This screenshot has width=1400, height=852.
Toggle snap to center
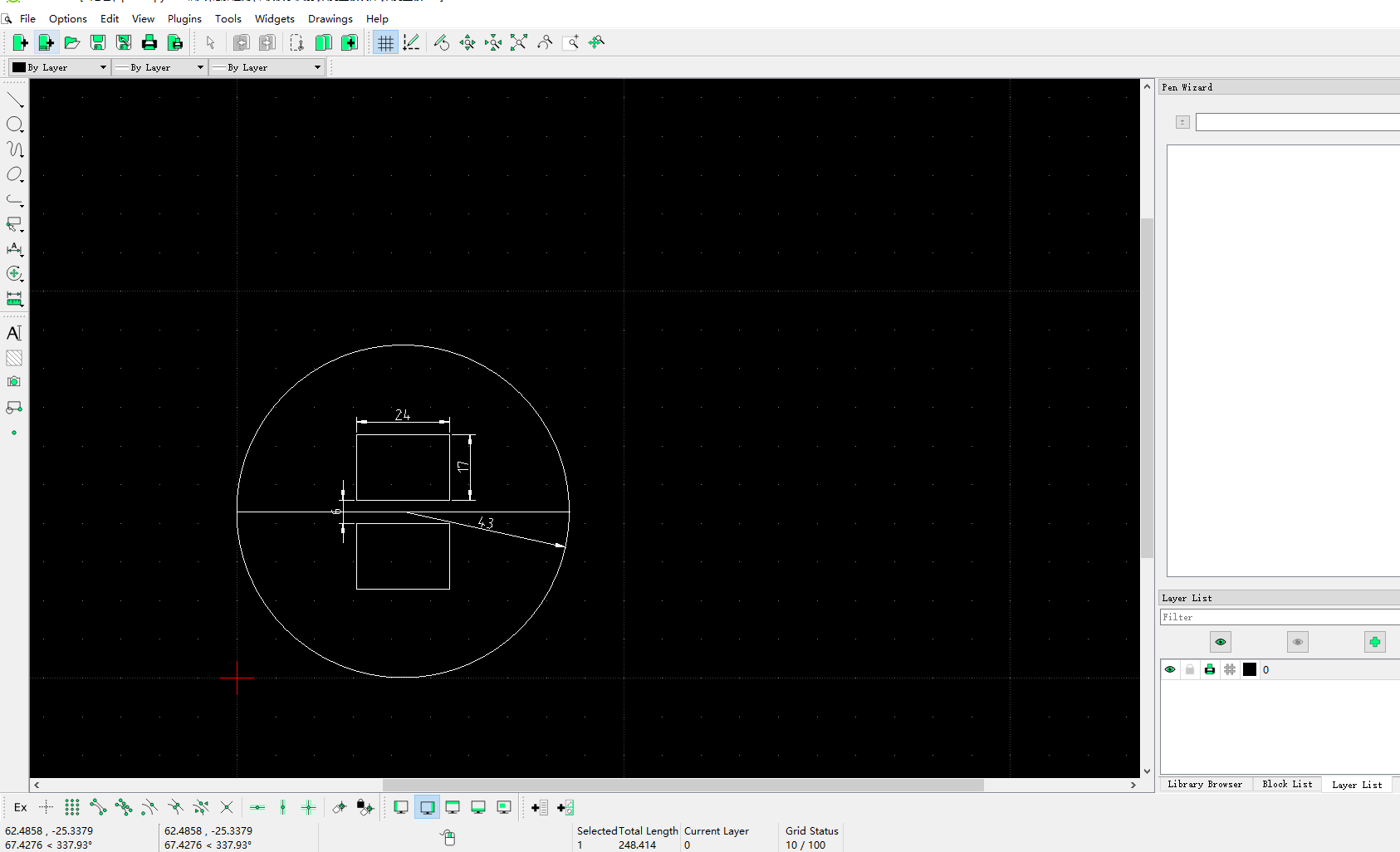[x=149, y=807]
